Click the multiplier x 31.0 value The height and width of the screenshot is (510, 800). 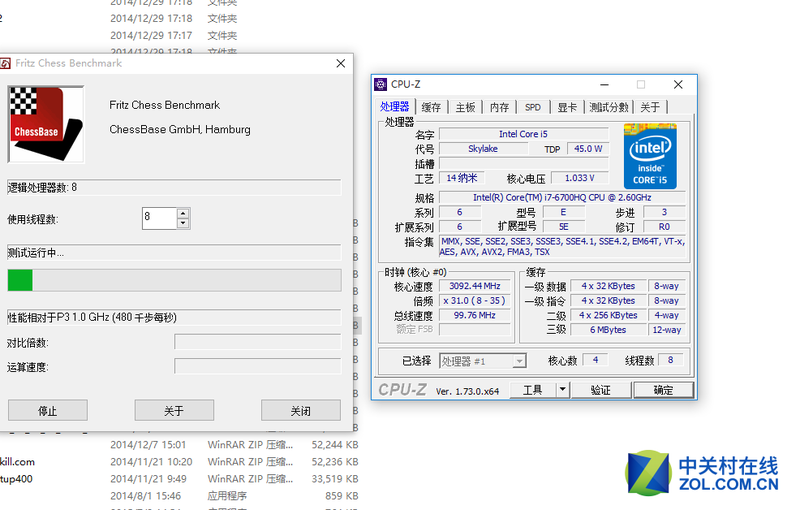click(474, 301)
